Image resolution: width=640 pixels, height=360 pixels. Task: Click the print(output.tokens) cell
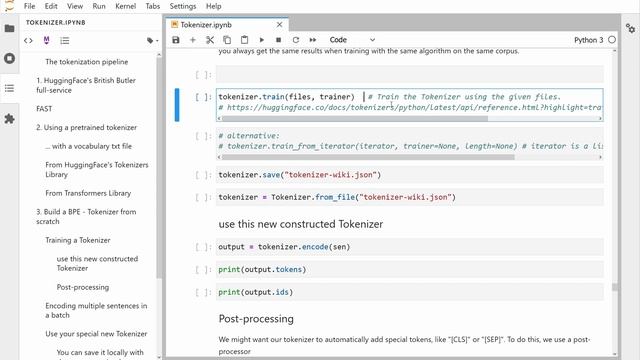409,269
